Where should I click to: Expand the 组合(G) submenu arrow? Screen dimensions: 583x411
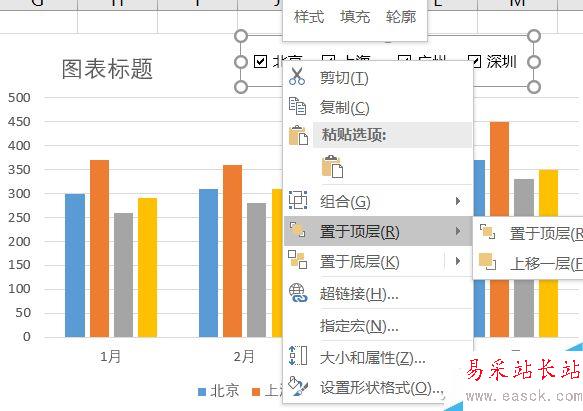(x=458, y=201)
